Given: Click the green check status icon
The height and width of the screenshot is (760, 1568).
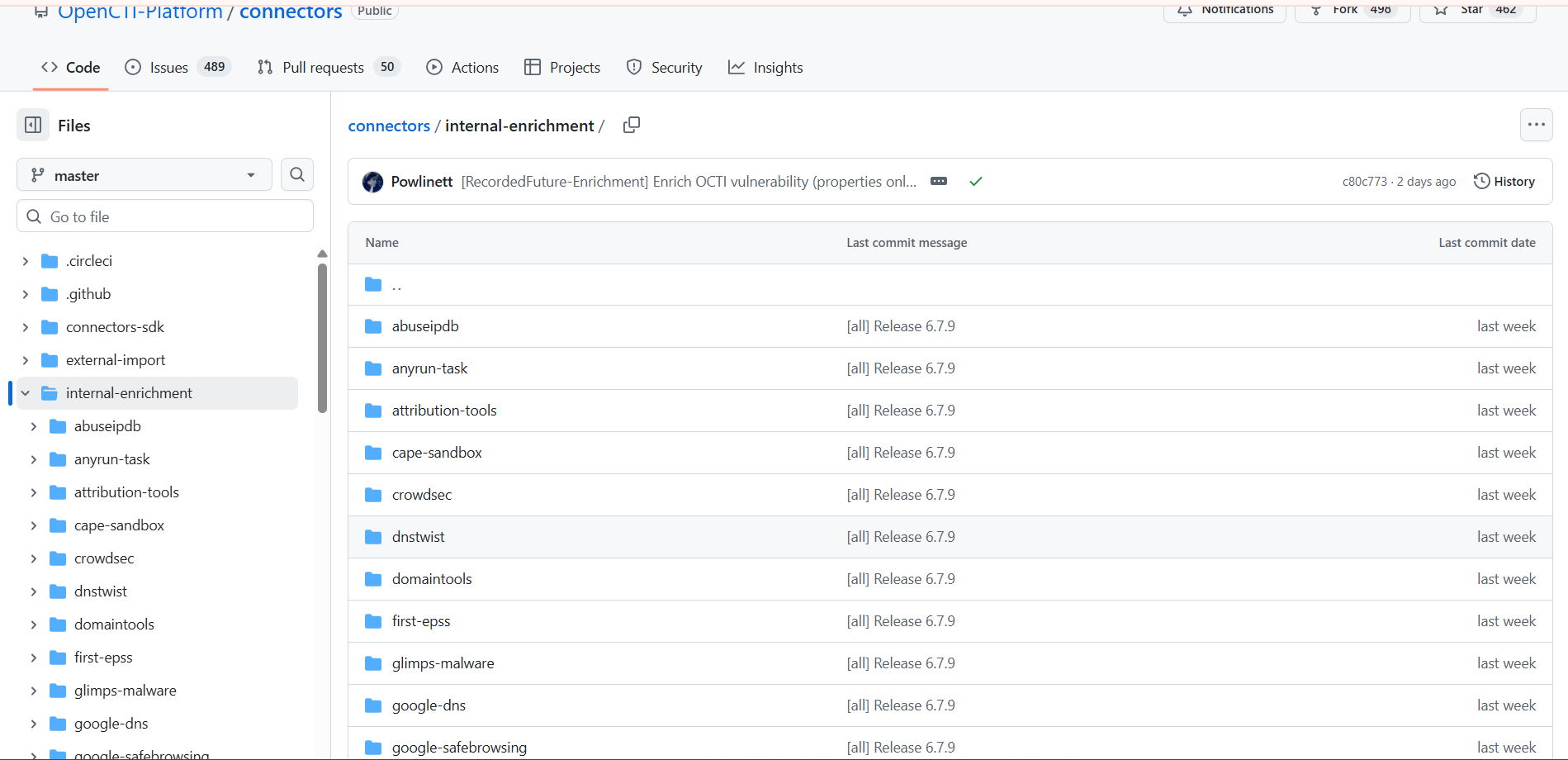Looking at the screenshot, I should (x=976, y=181).
